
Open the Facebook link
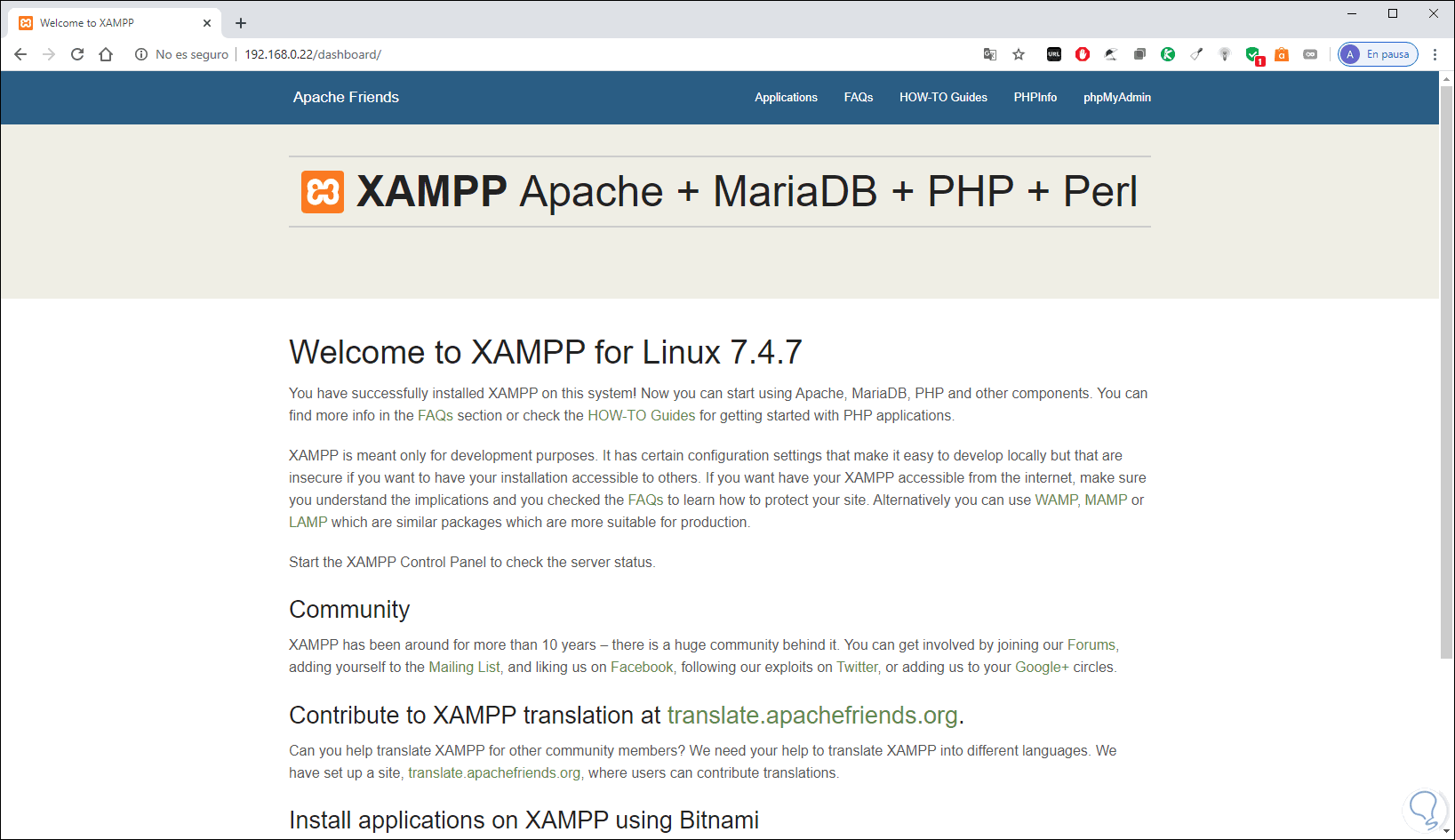pyautogui.click(x=642, y=667)
